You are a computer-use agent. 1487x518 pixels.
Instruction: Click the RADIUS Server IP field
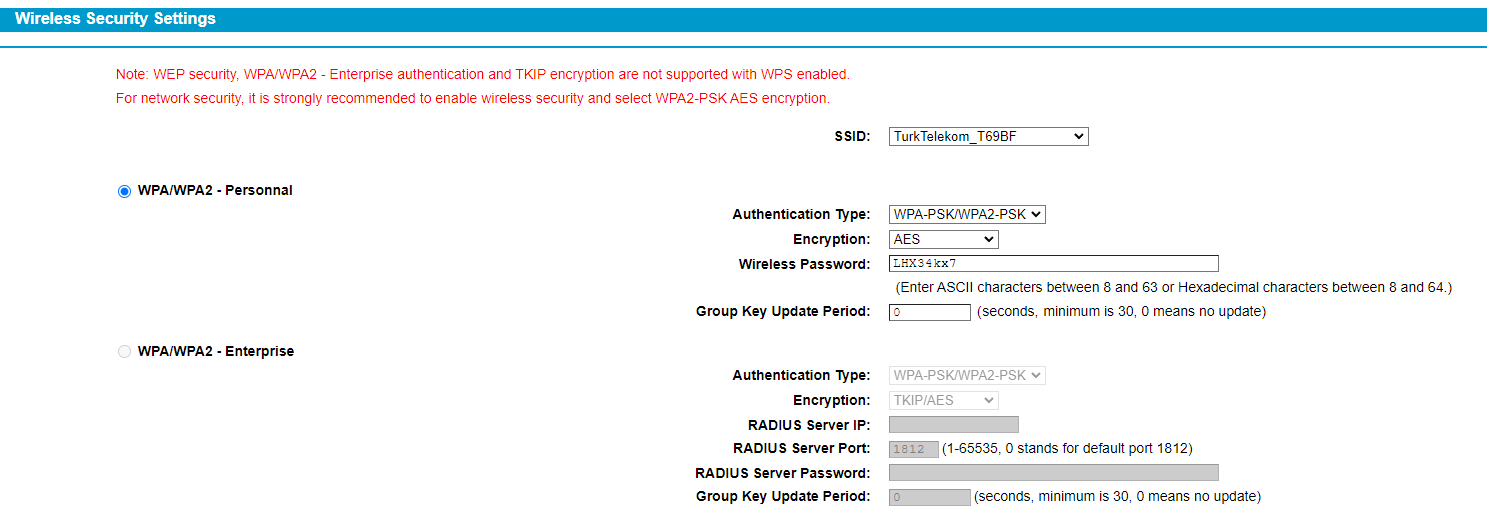pos(953,425)
